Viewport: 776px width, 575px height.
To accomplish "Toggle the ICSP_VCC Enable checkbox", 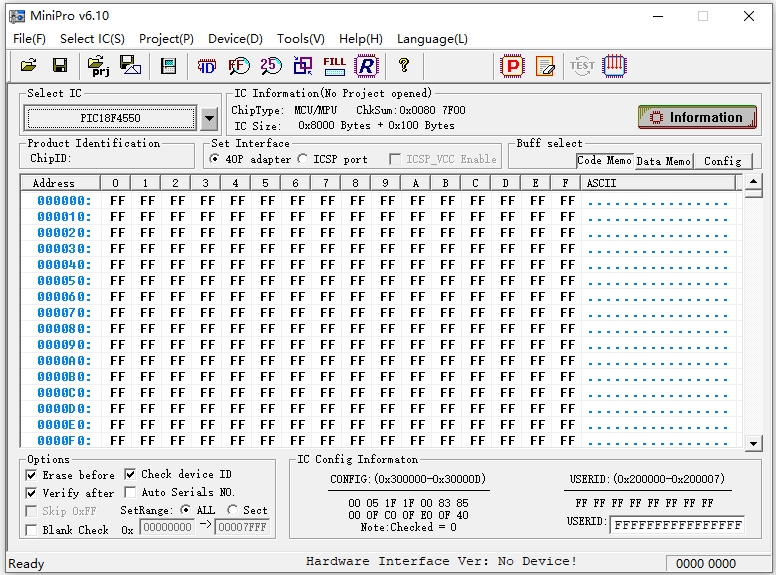I will coord(395,159).
